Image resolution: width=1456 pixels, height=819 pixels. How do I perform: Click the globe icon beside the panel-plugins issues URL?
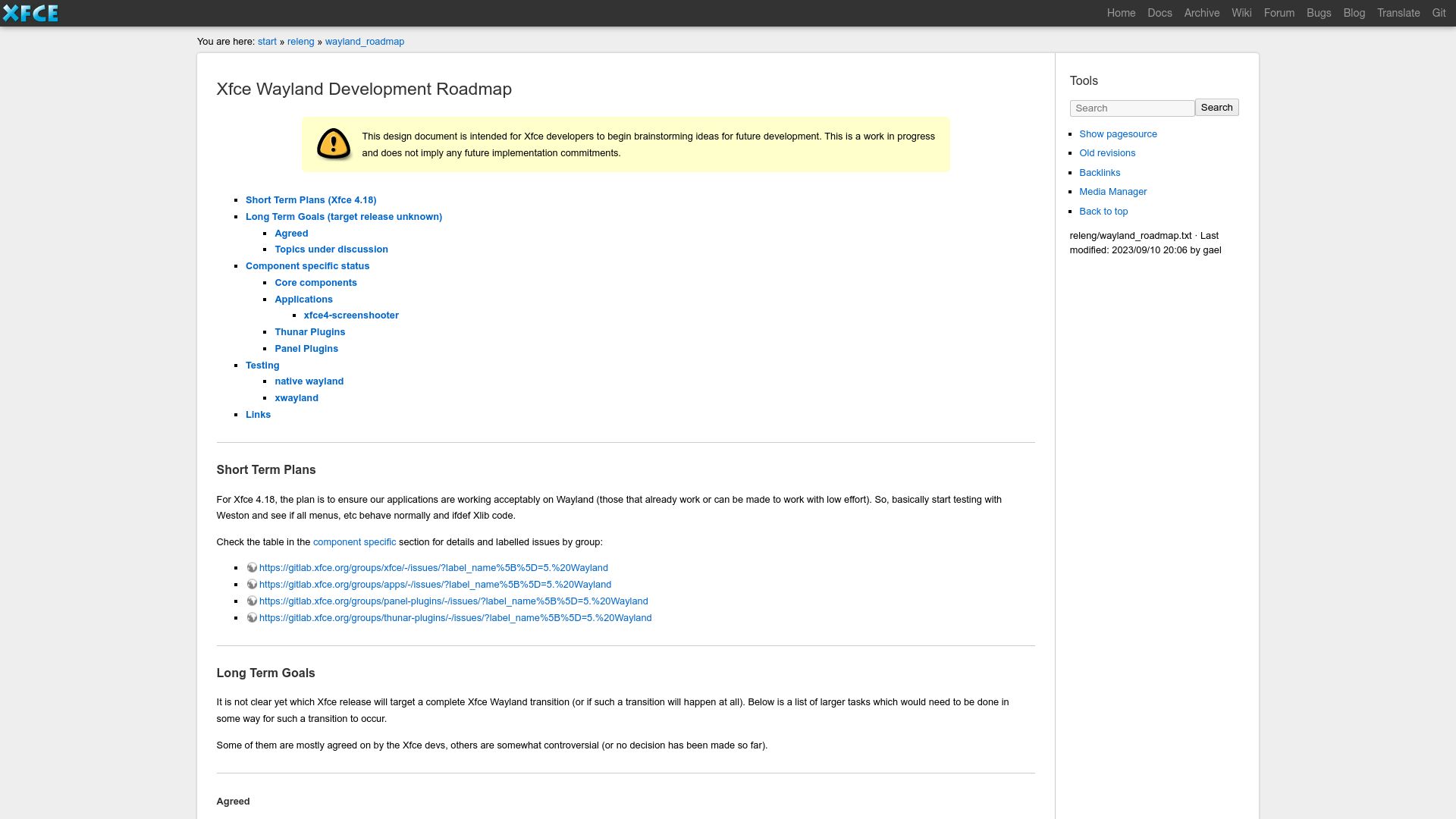(x=252, y=601)
